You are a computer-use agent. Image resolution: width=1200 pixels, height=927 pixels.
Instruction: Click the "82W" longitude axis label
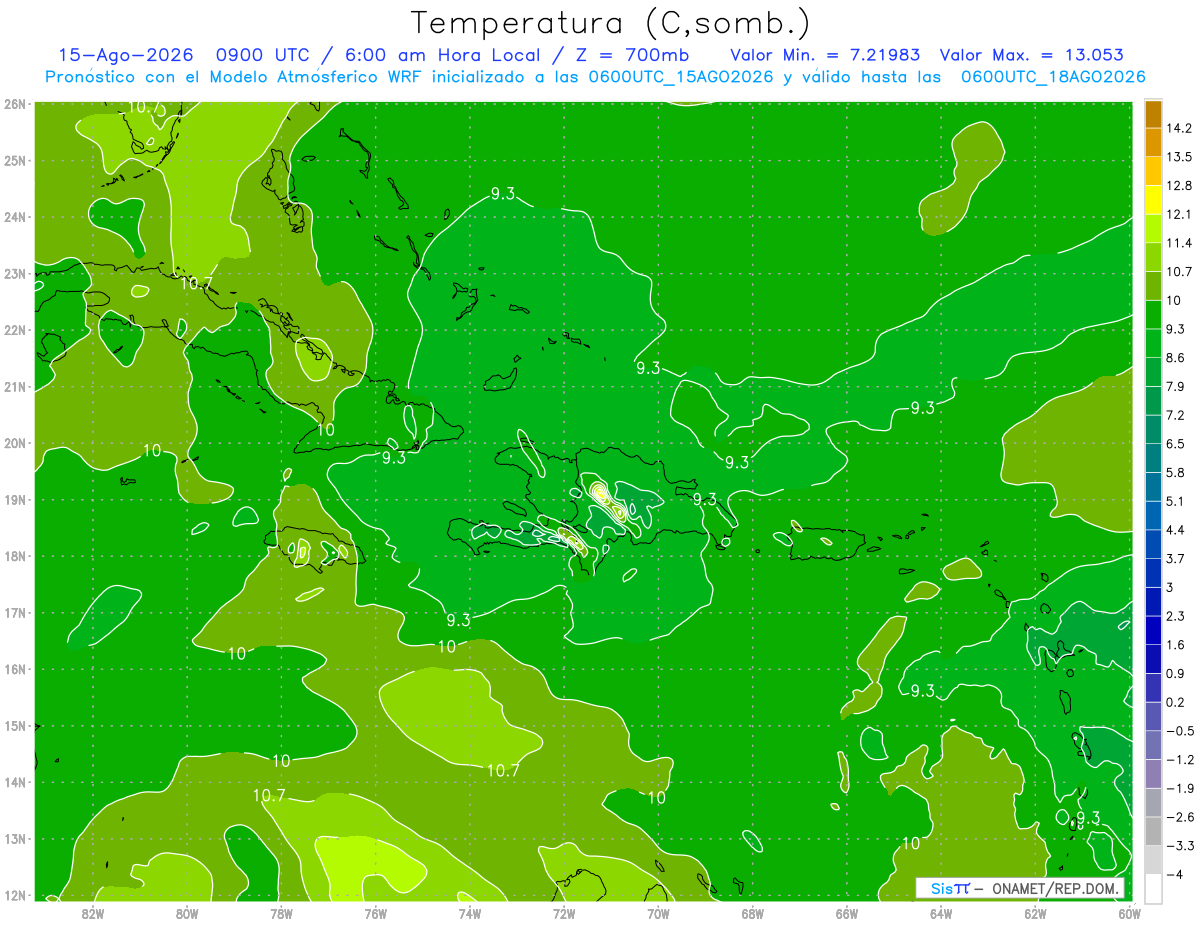(92, 912)
